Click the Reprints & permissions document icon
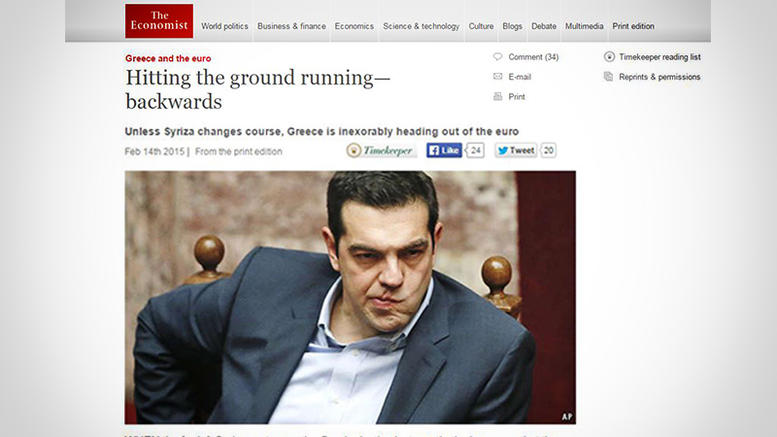The width and height of the screenshot is (777, 437). click(609, 77)
